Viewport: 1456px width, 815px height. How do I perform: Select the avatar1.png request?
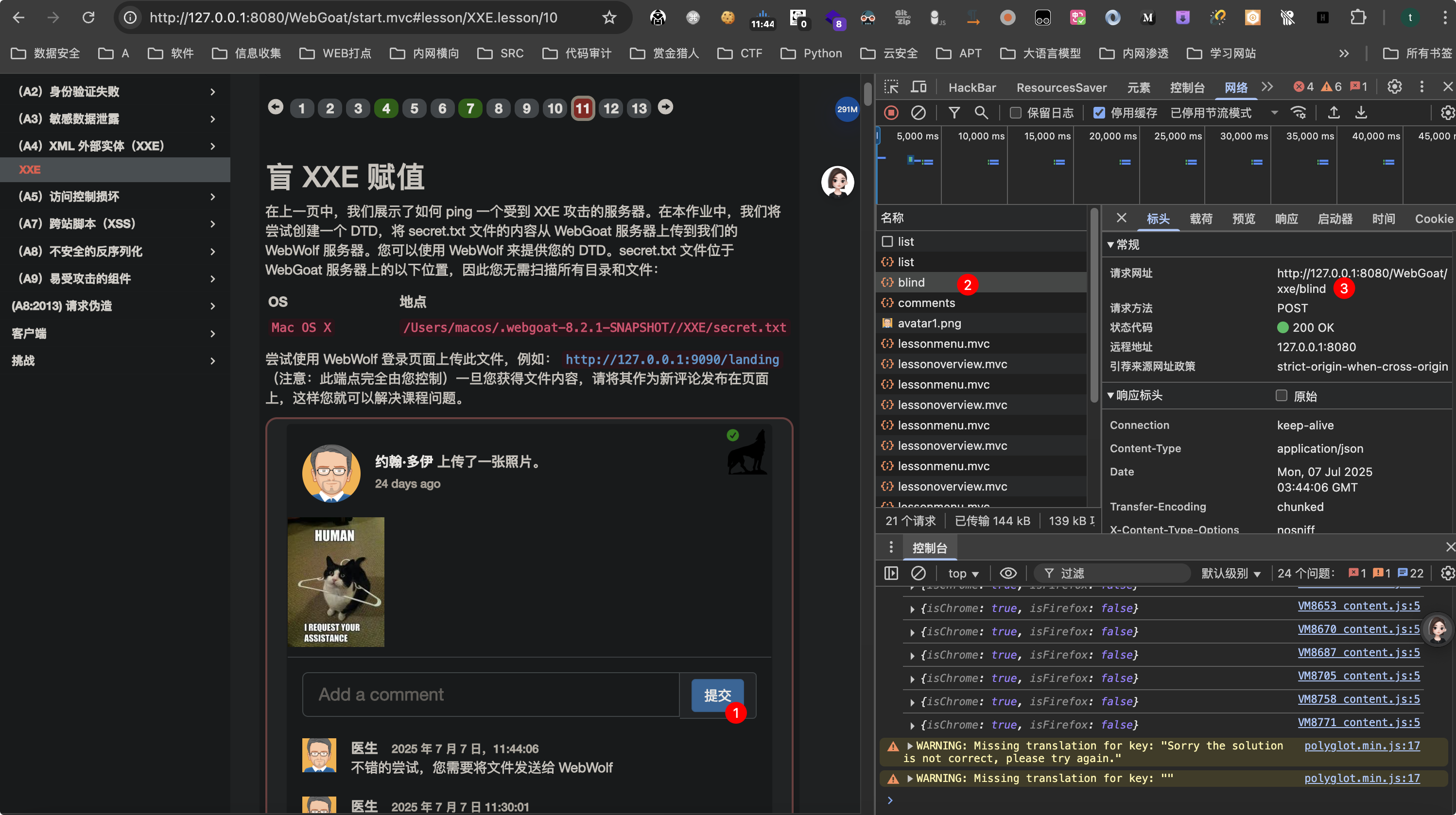(x=981, y=323)
